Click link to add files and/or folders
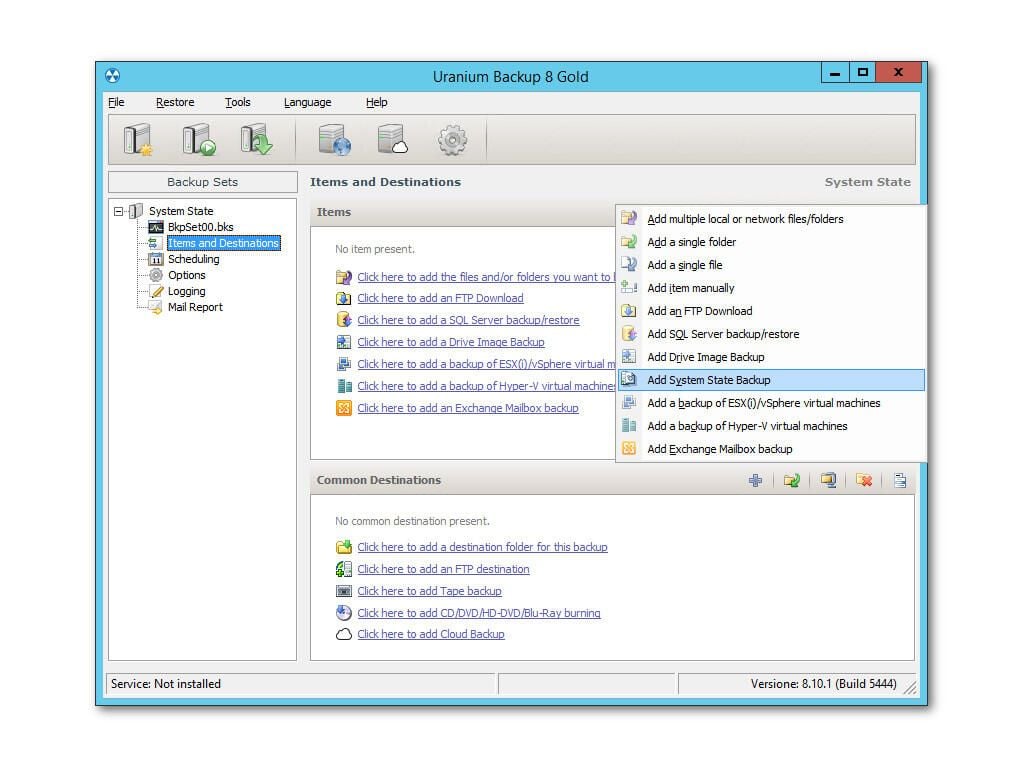The height and width of the screenshot is (768, 1024). pyautogui.click(x=486, y=277)
